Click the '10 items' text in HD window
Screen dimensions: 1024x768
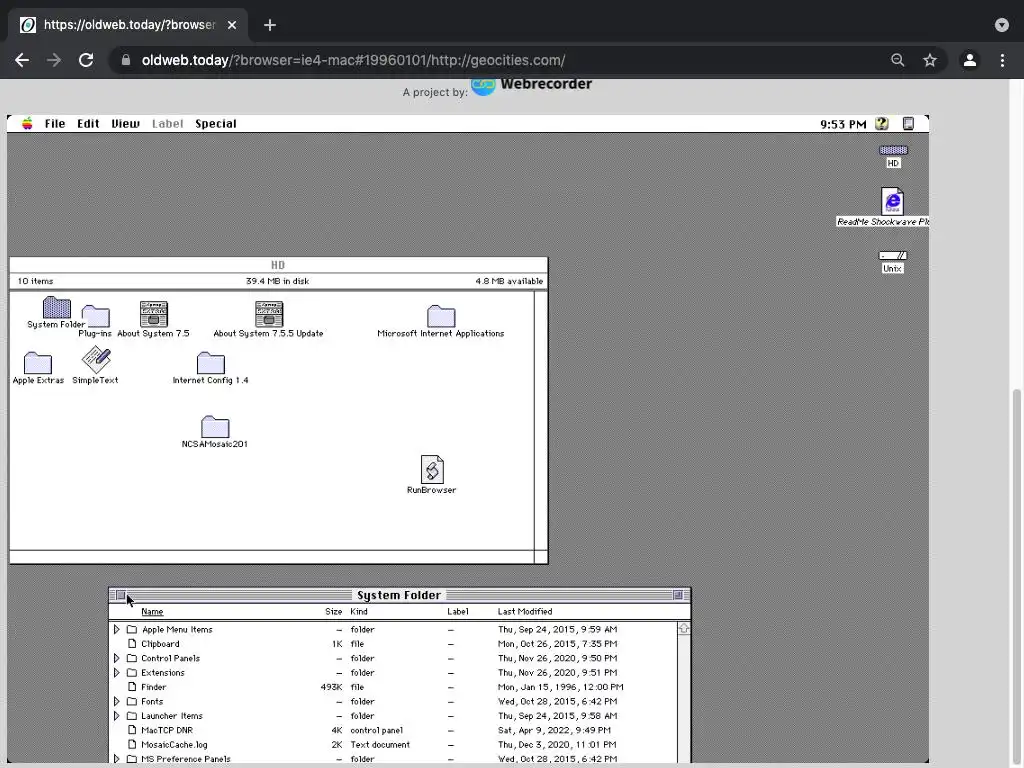(x=35, y=281)
